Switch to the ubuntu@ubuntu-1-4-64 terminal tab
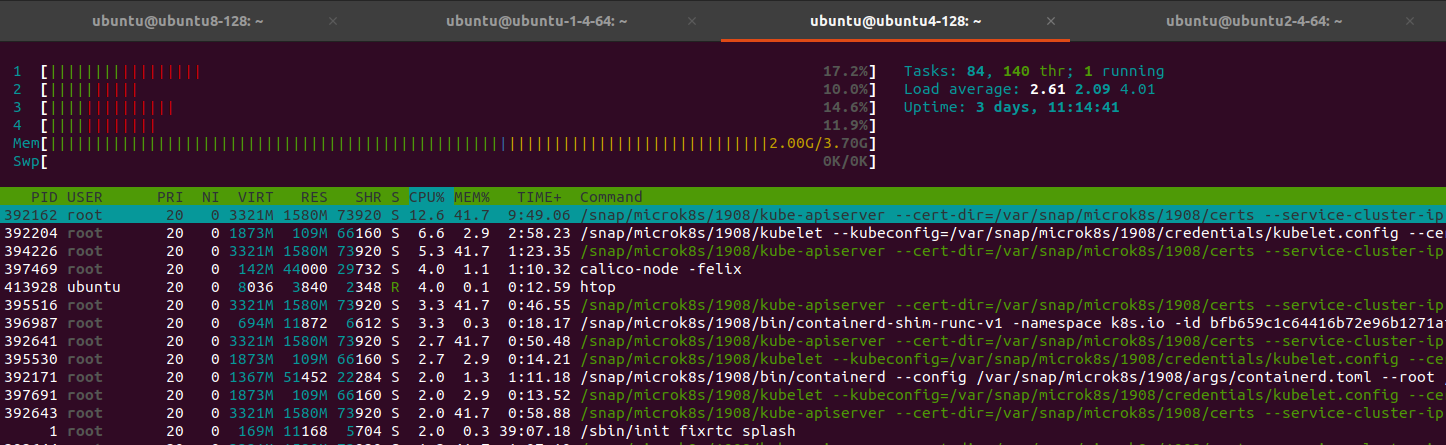Screen dimensions: 1446x445 [536, 20]
